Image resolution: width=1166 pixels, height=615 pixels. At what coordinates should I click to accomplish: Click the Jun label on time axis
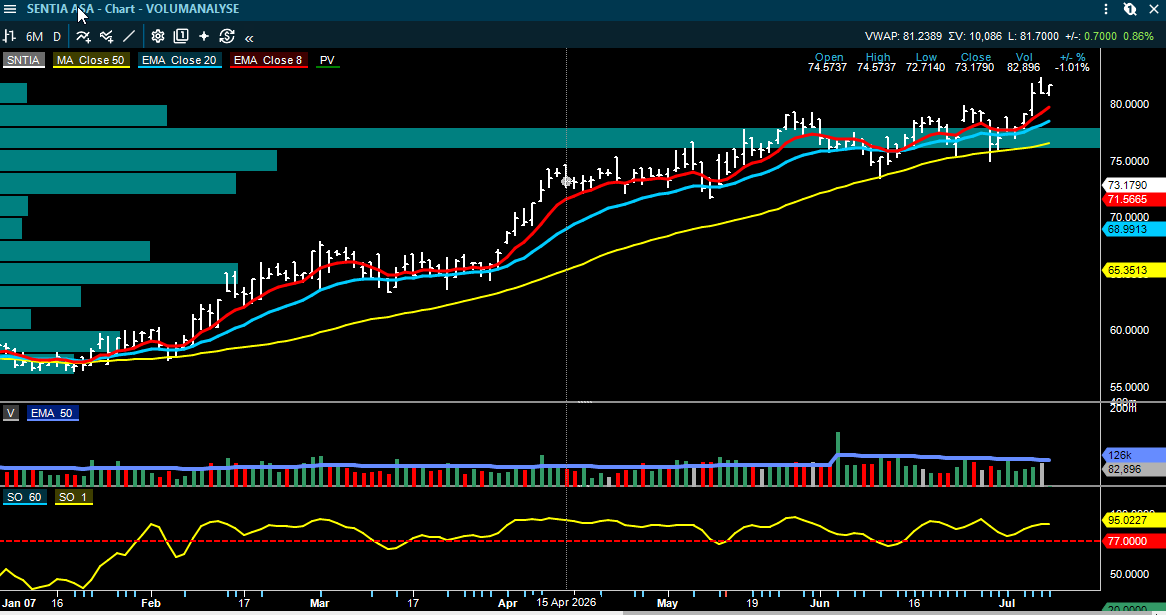click(x=820, y=603)
